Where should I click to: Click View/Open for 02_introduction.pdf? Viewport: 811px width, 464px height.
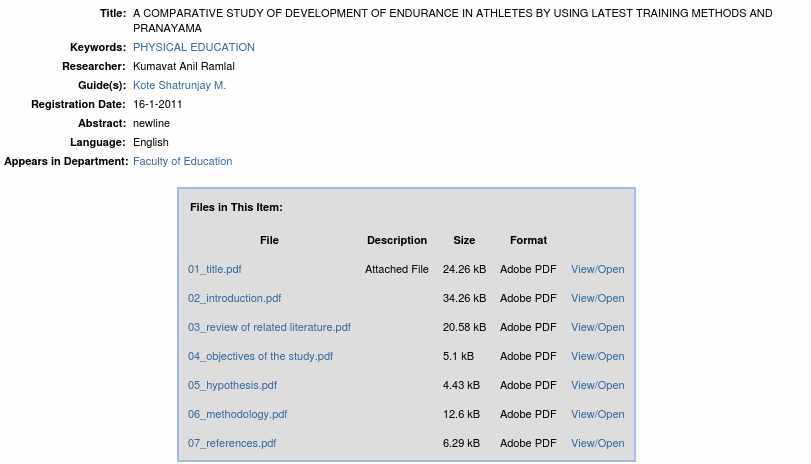tap(597, 298)
